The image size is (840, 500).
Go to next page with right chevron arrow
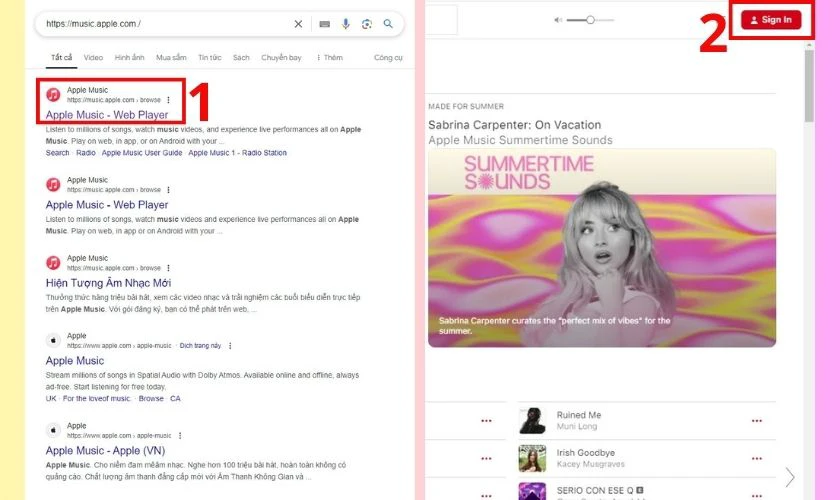click(790, 477)
